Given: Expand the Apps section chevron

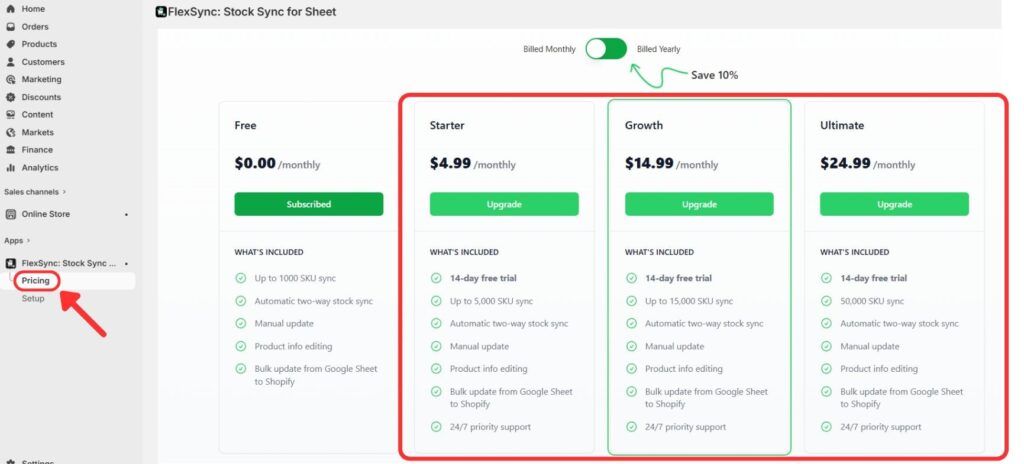Looking at the screenshot, I should point(29,240).
